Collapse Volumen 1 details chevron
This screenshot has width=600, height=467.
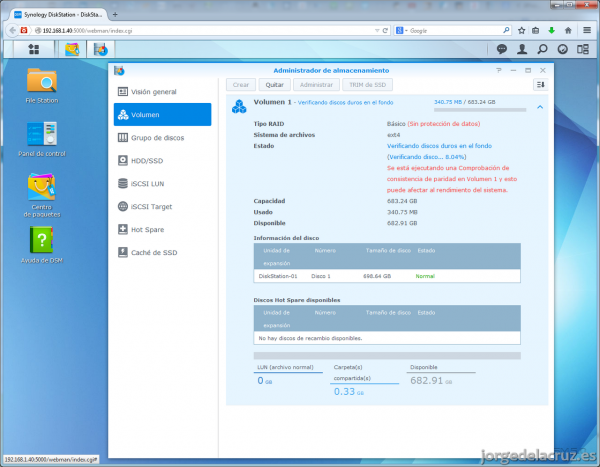click(x=540, y=107)
